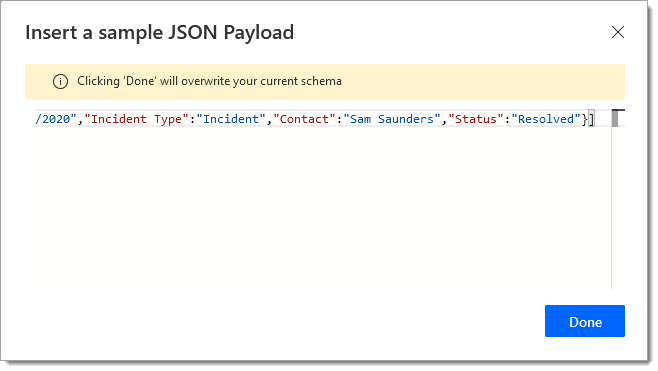This screenshot has height=371, width=658.
Task: Click the closing square bracket in the JSON
Action: 591,119
